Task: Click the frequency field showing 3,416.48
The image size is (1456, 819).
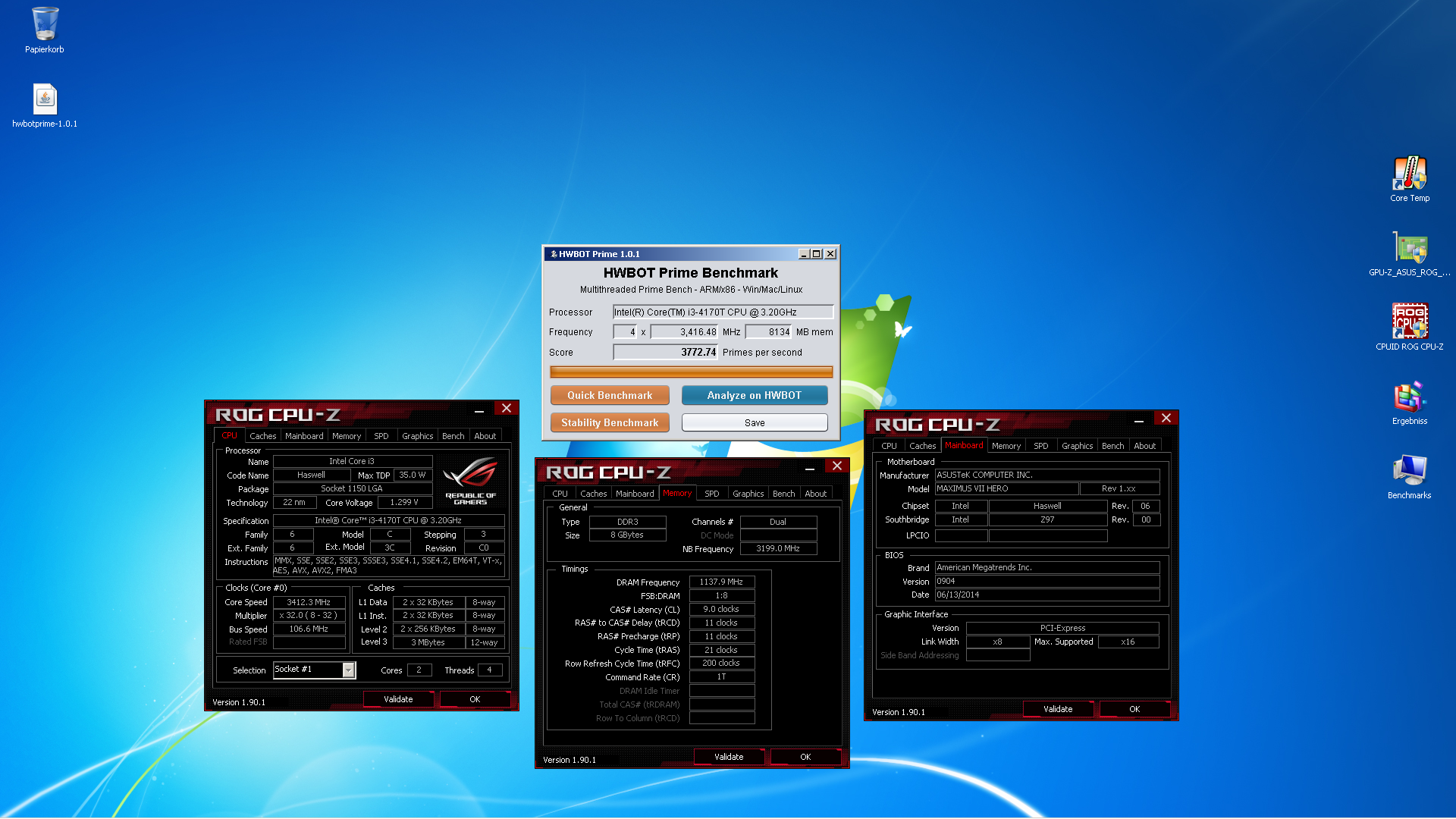Action: point(684,331)
